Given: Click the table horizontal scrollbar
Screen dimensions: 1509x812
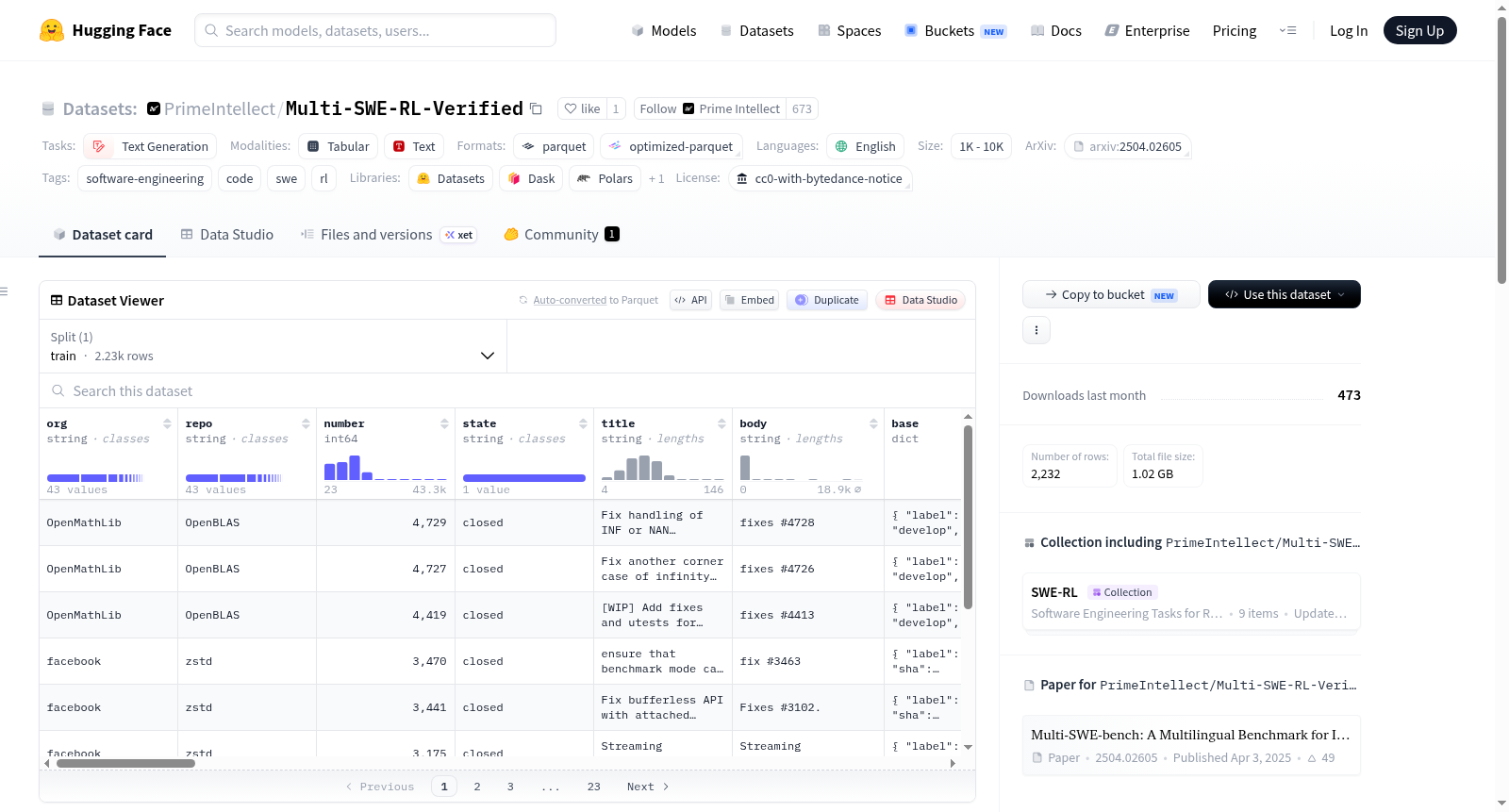Looking at the screenshot, I should pyautogui.click(x=125, y=763).
